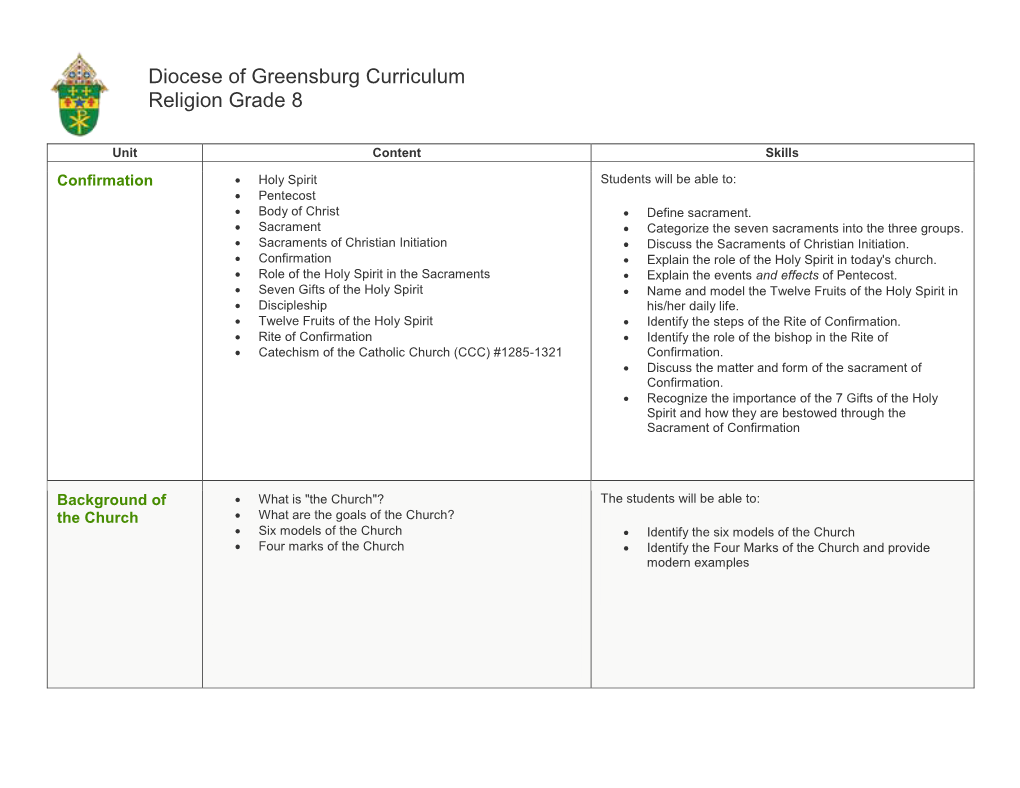Click the 'Pentecost' bullet item
Image resolution: width=1020 pixels, height=788 pixels.
[287, 196]
